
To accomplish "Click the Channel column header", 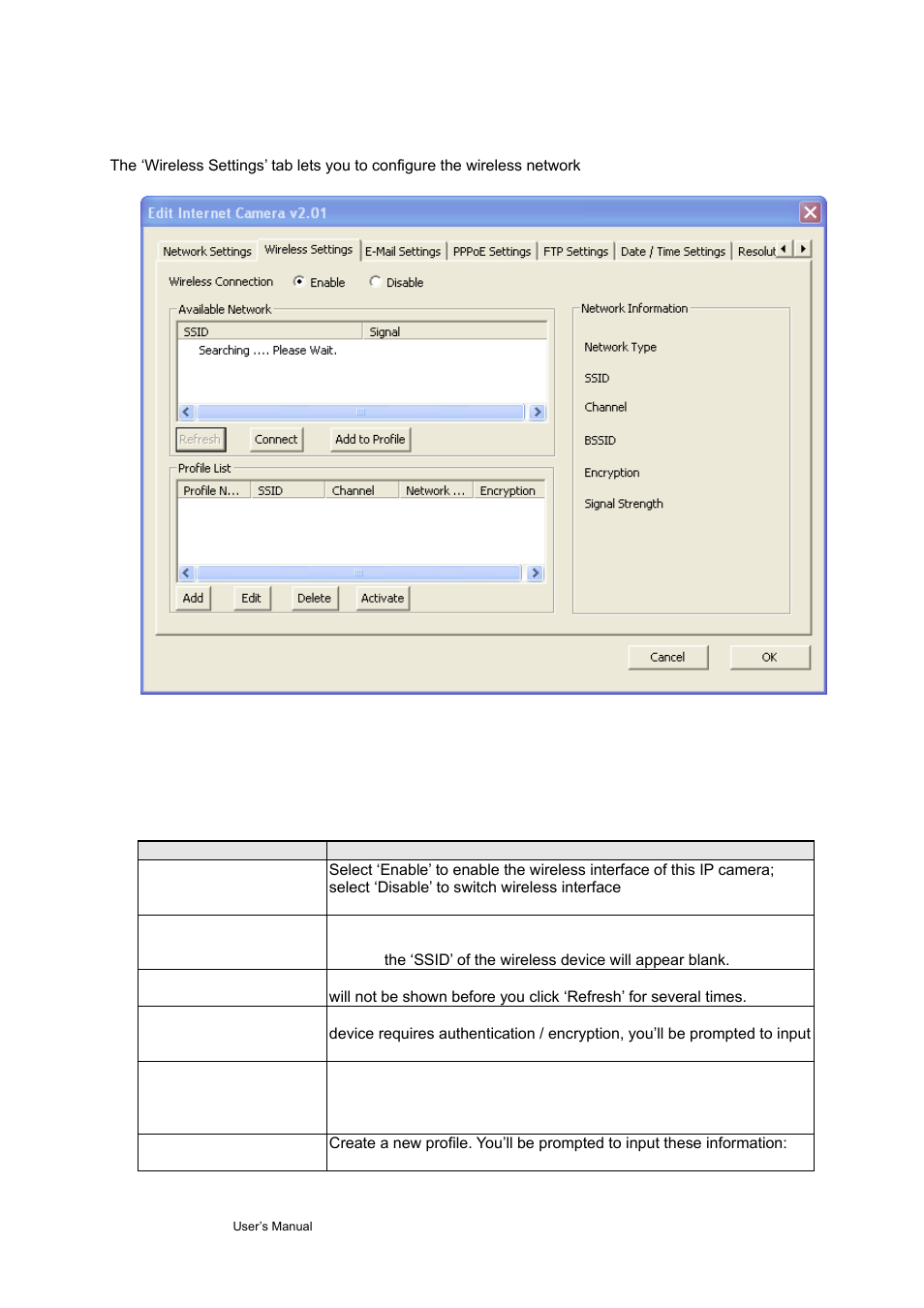I will pyautogui.click(x=362, y=490).
